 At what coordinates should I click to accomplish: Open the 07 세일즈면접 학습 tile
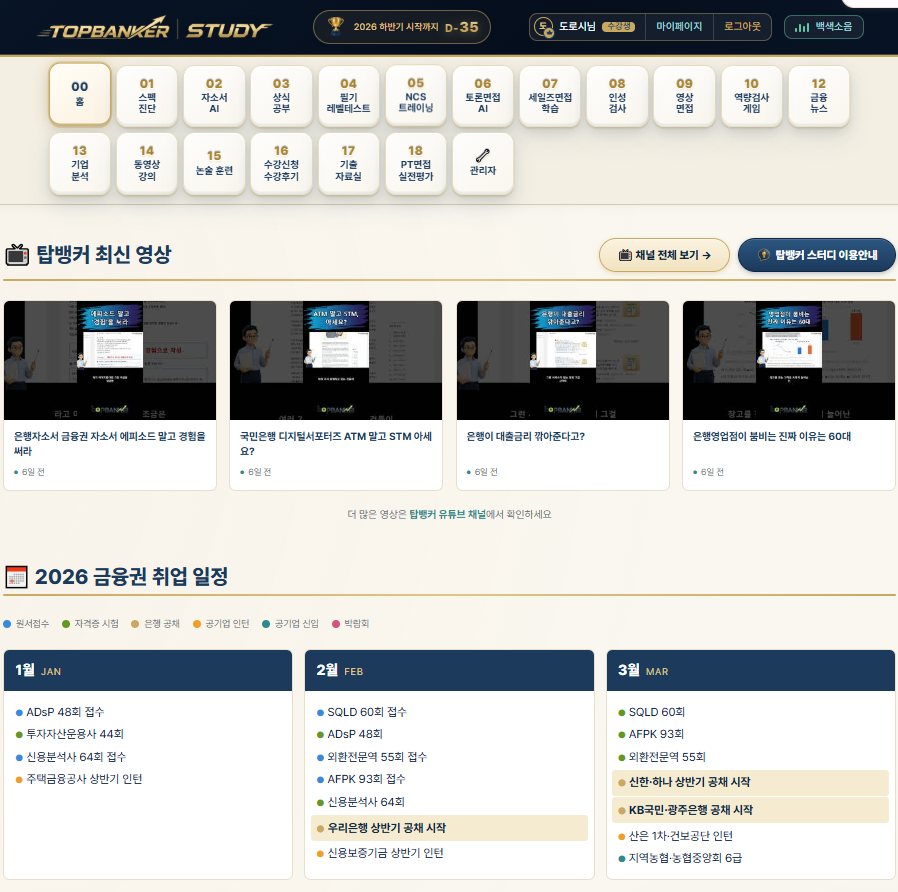550,96
